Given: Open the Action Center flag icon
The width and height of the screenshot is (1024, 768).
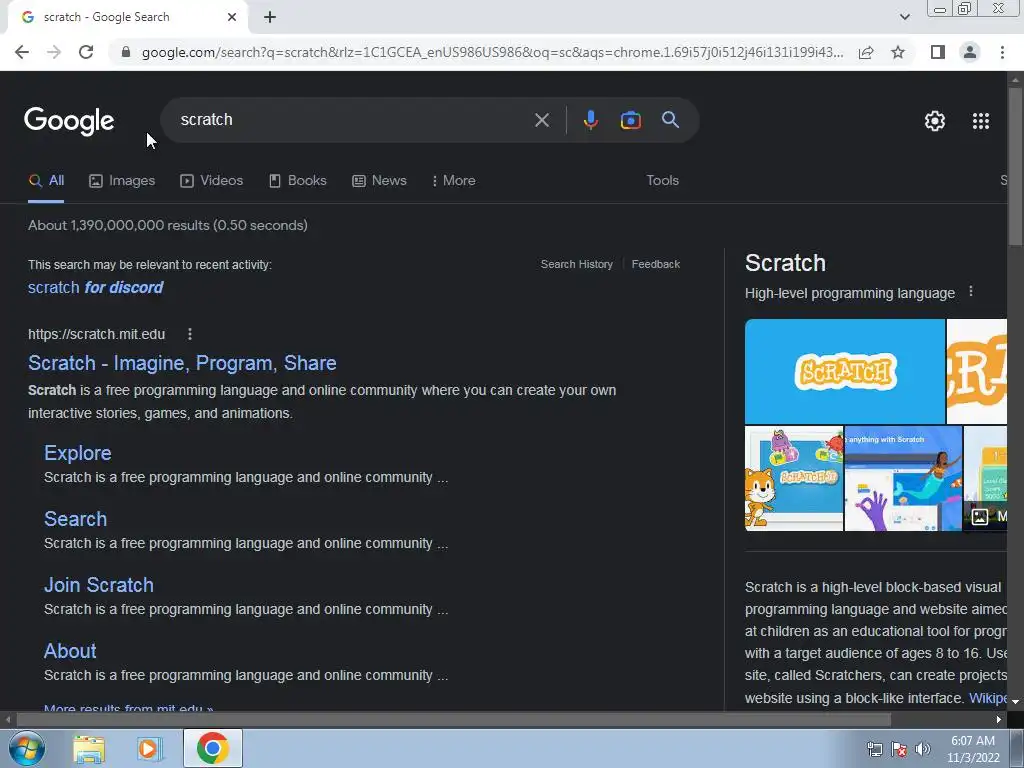Looking at the screenshot, I should [x=899, y=749].
